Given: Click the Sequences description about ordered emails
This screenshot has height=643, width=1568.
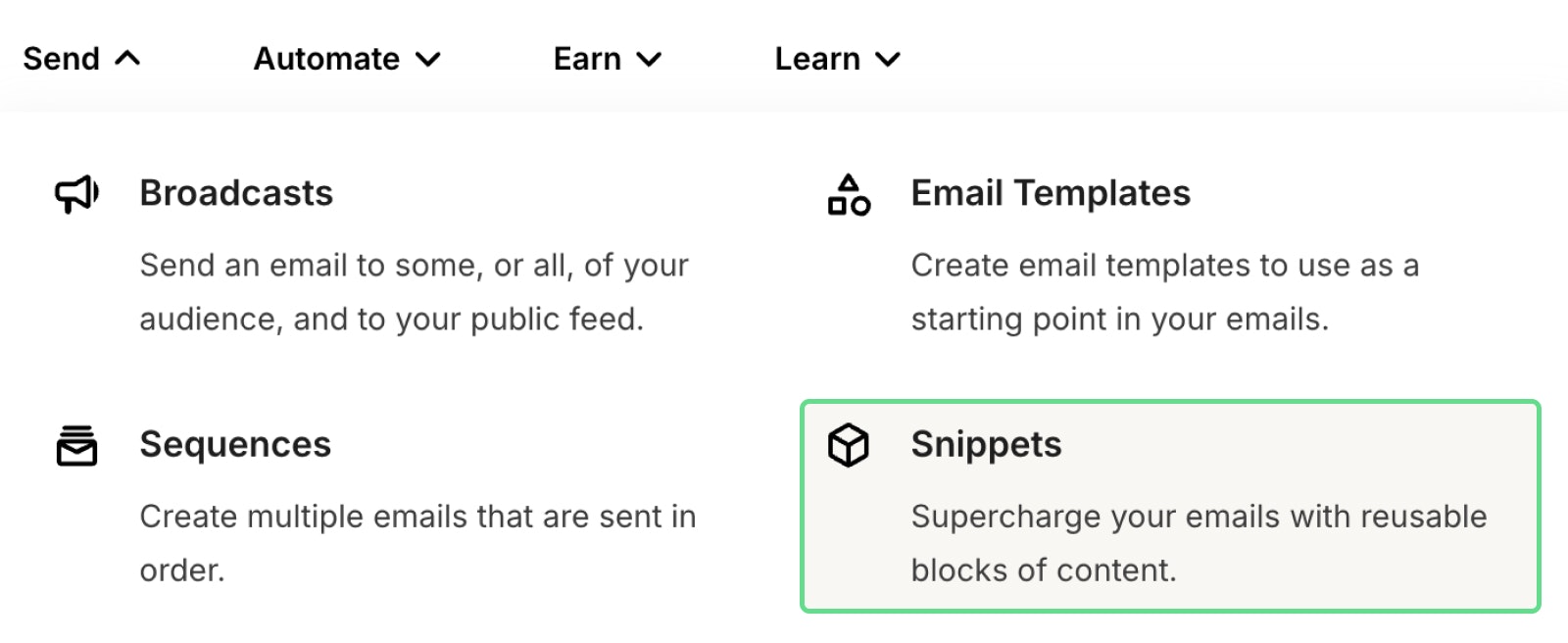Looking at the screenshot, I should tap(417, 543).
